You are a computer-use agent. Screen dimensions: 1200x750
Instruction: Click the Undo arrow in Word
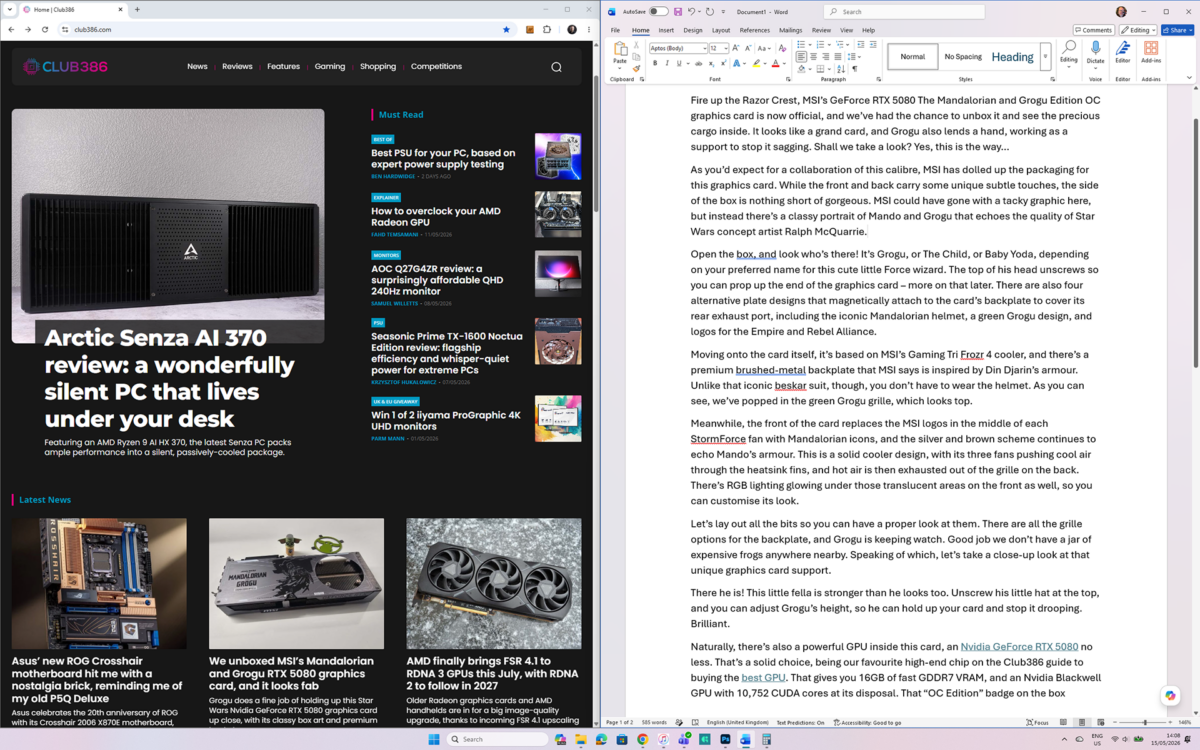(692, 12)
